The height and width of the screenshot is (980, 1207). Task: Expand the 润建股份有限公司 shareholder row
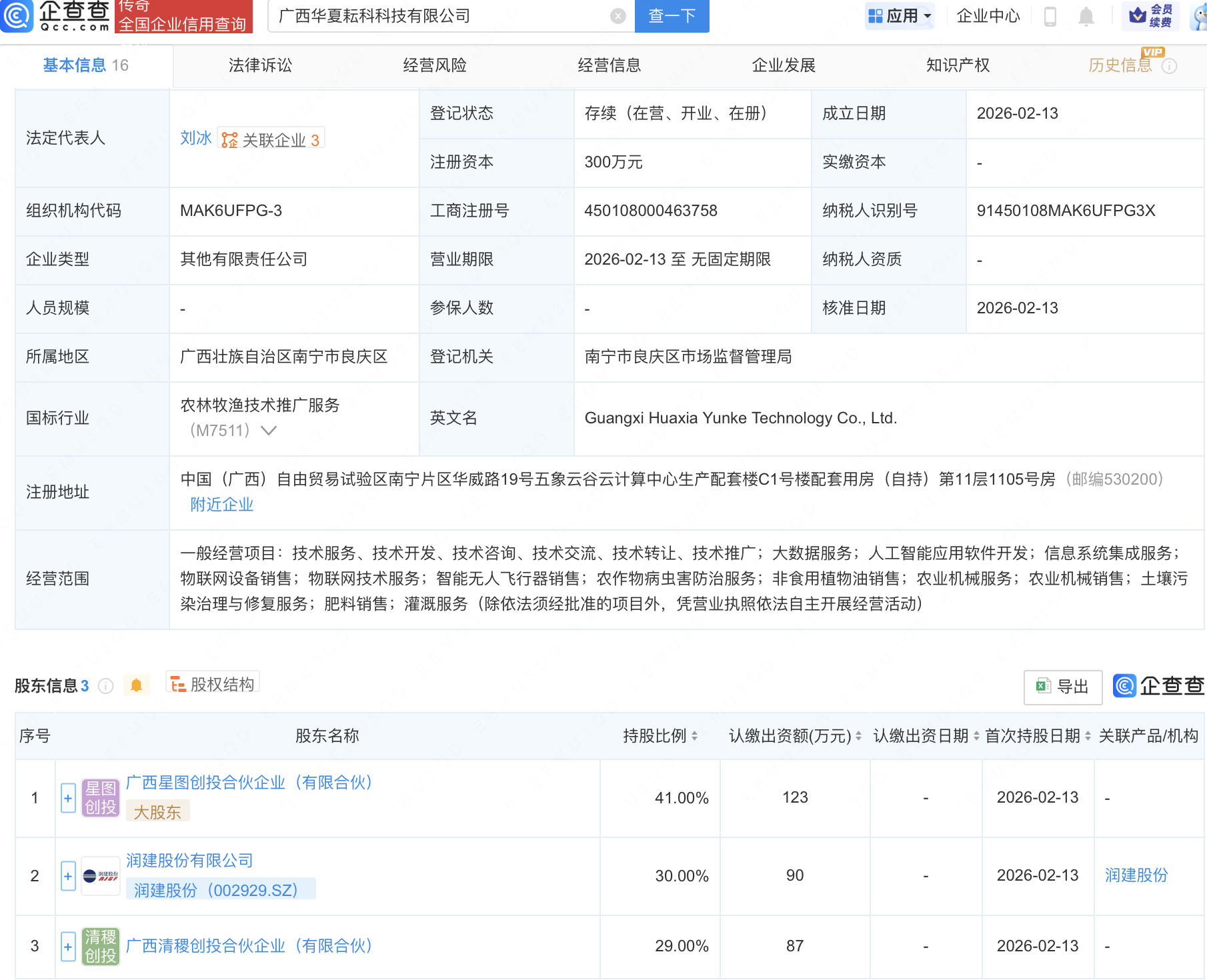point(68,876)
